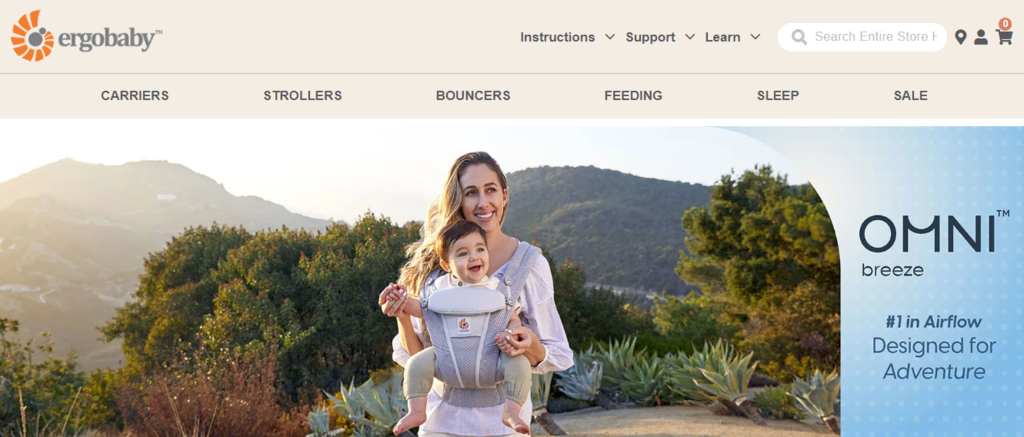Click the Instructions link text

557,37
